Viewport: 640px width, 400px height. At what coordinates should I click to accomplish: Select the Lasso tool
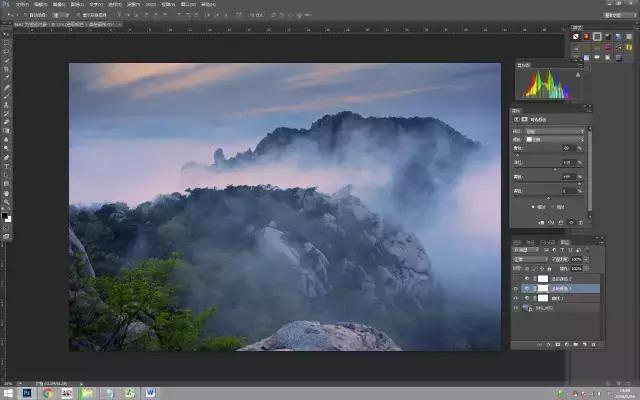pyautogui.click(x=6, y=52)
